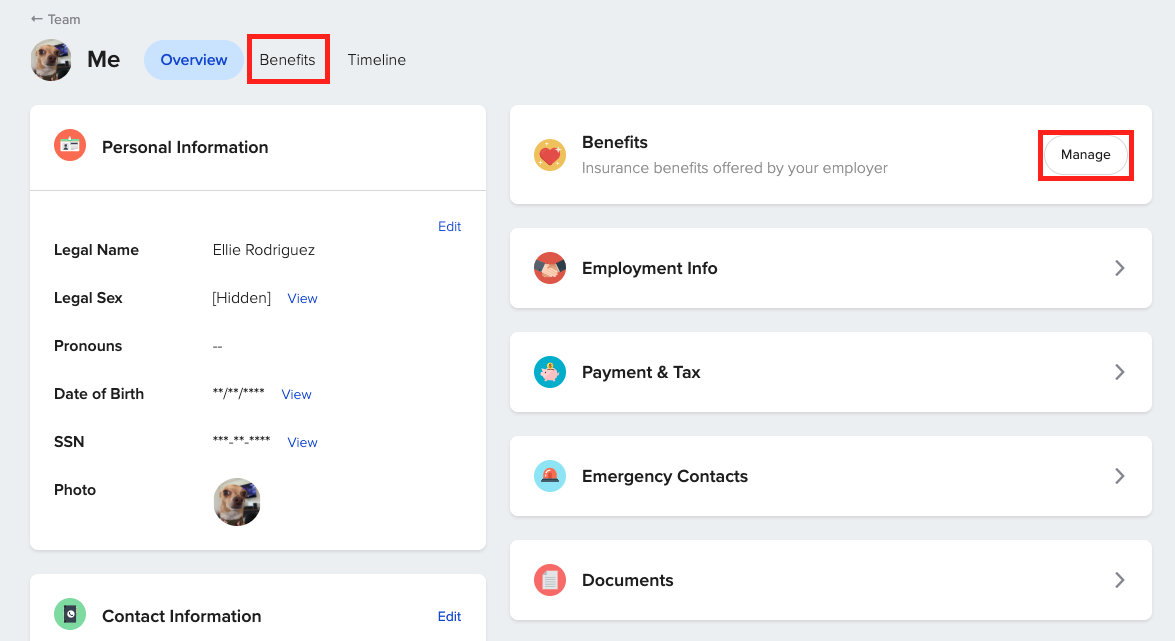
Task: Click the Manage button for Benefits
Action: pos(1086,155)
